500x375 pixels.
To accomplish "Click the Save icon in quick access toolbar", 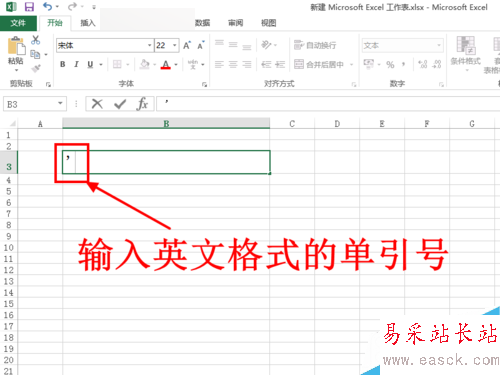I will [29, 7].
